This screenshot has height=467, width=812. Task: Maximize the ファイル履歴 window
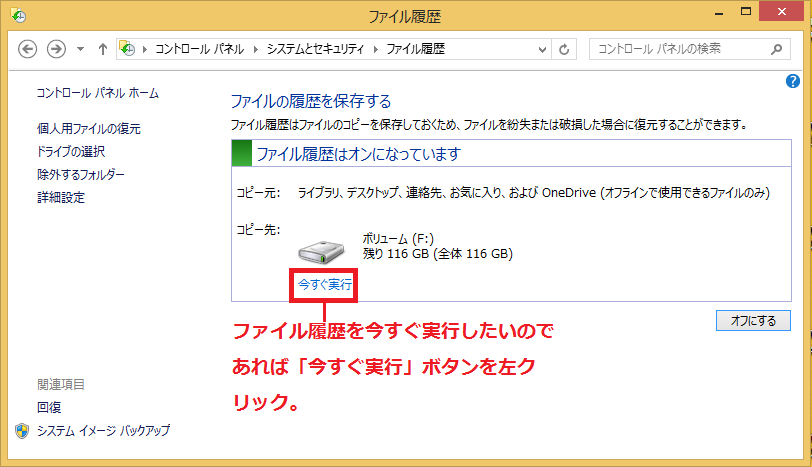746,11
